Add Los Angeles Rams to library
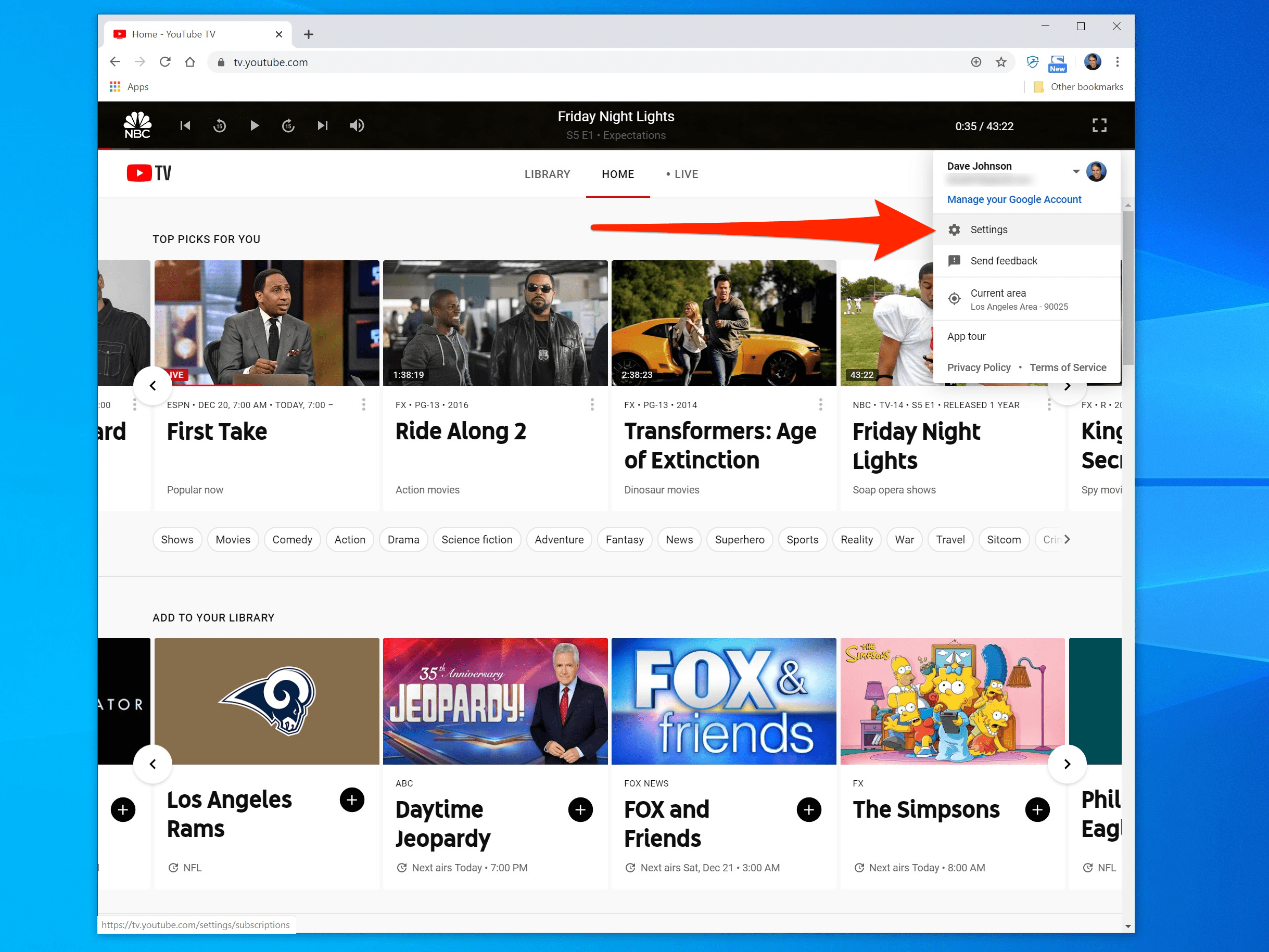The height and width of the screenshot is (952, 1269). coord(352,799)
